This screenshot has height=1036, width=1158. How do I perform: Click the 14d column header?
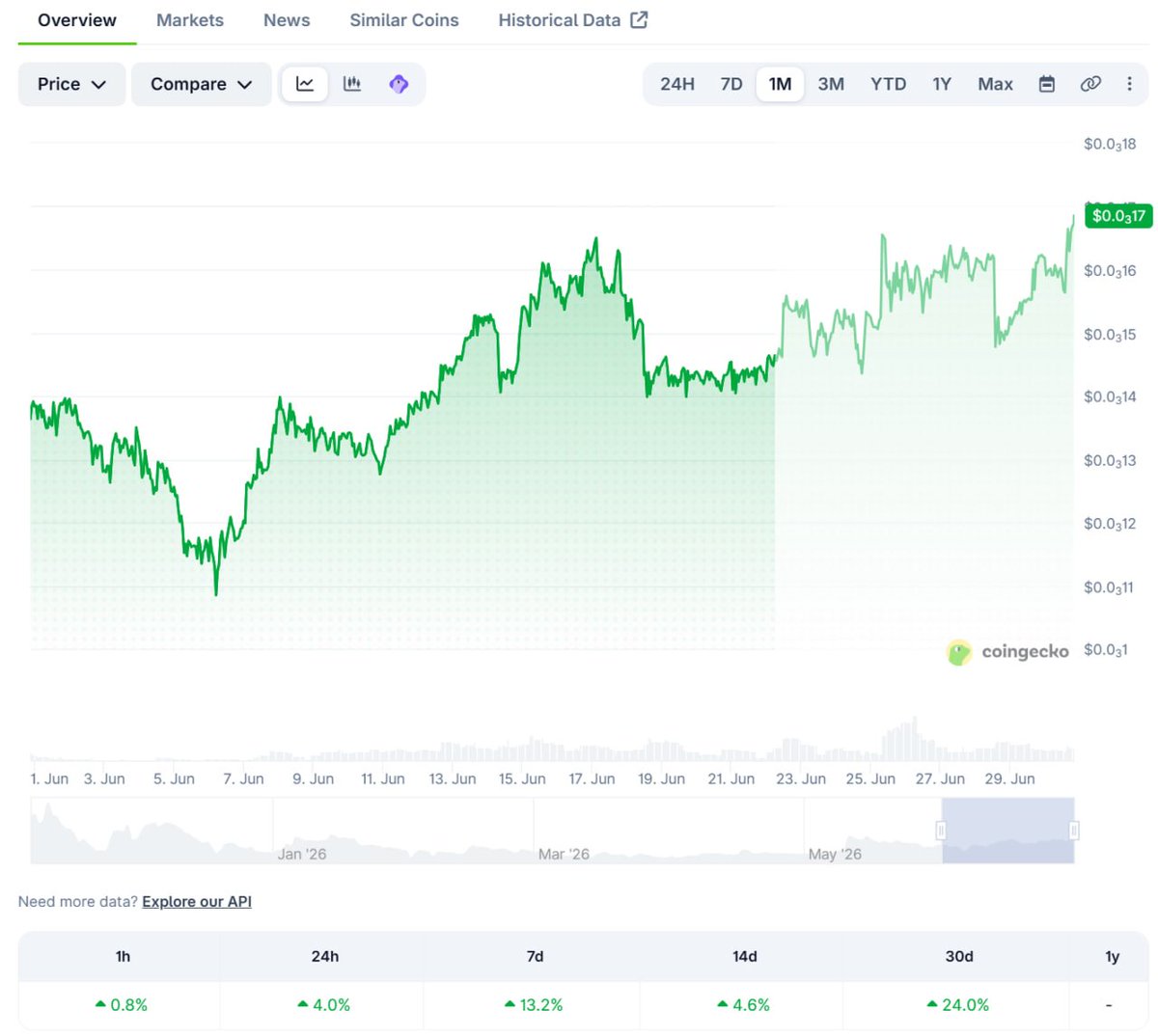click(x=745, y=957)
